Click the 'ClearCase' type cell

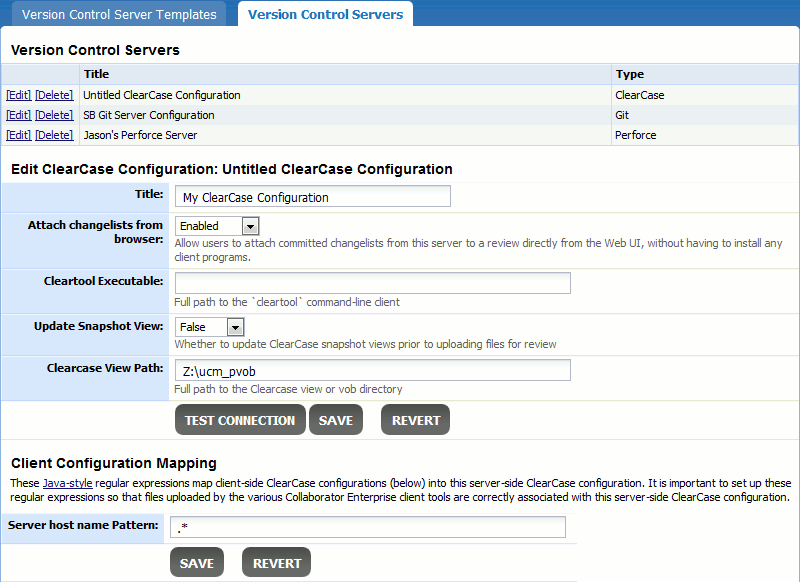[705, 95]
